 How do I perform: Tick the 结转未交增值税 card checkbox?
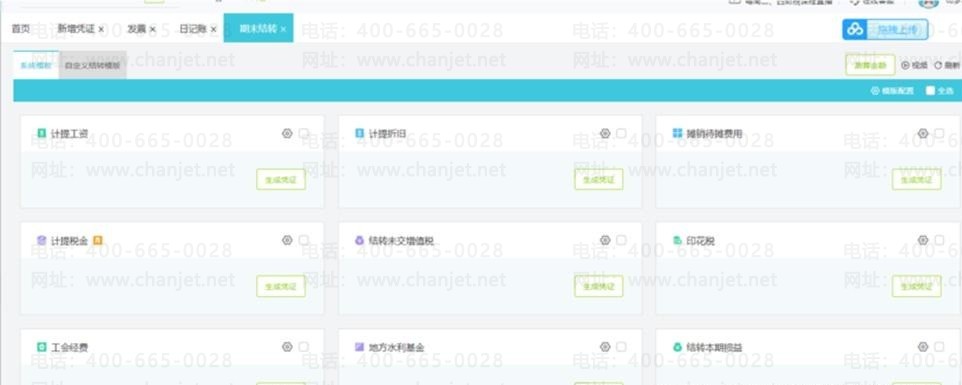point(621,240)
